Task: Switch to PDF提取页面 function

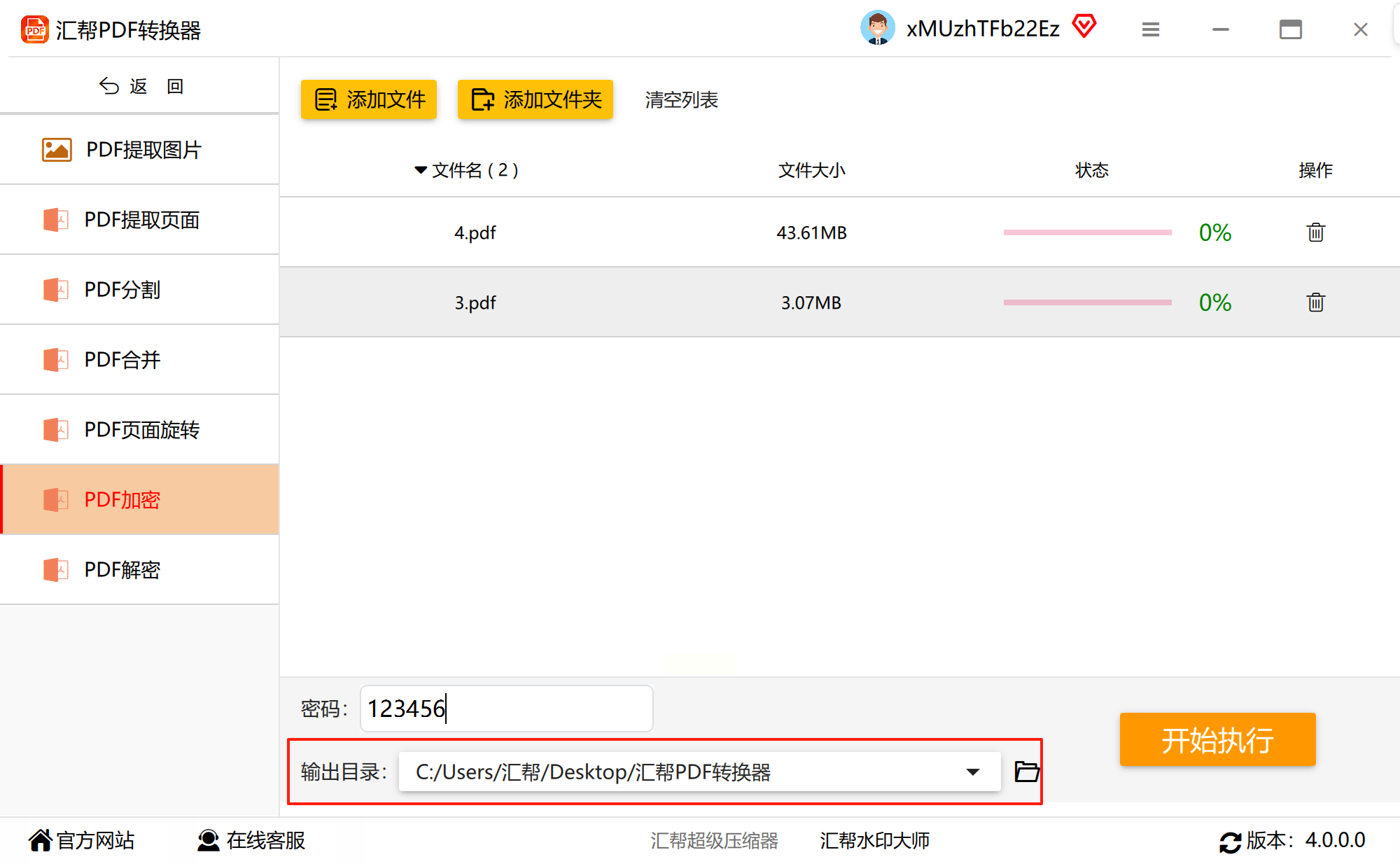Action: click(140, 220)
